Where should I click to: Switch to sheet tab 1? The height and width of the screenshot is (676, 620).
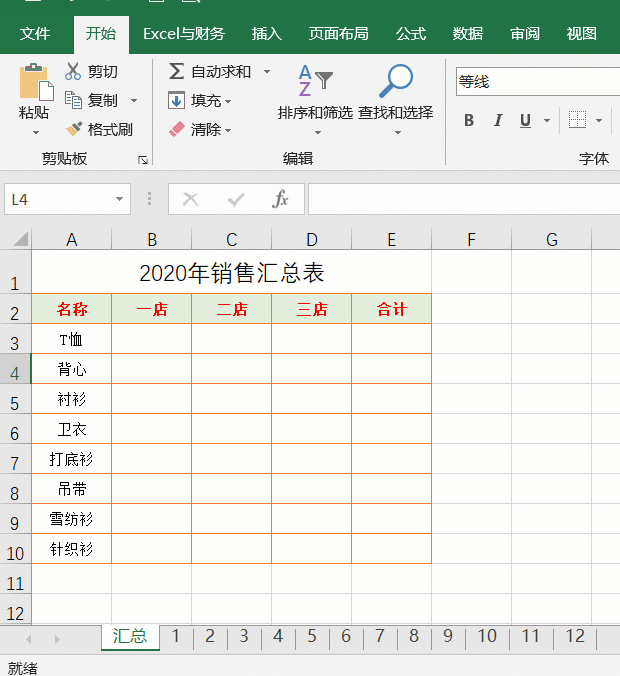pyautogui.click(x=175, y=636)
